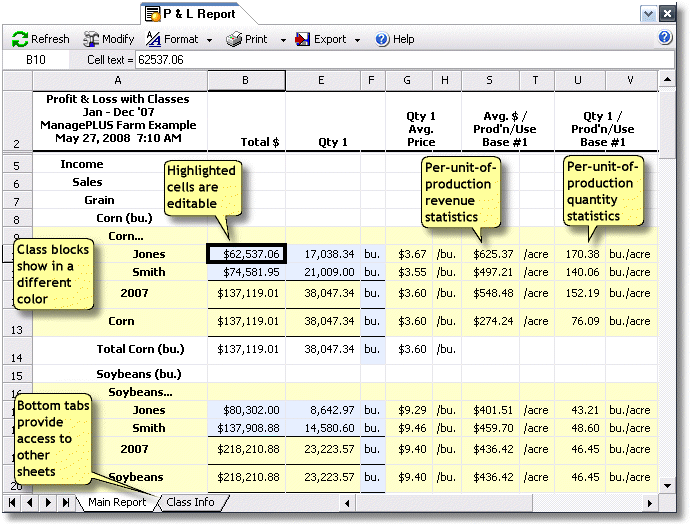Select the Smith soybeans total $137,908.88 cell
This screenshot has height=527, width=691.
tap(247, 428)
